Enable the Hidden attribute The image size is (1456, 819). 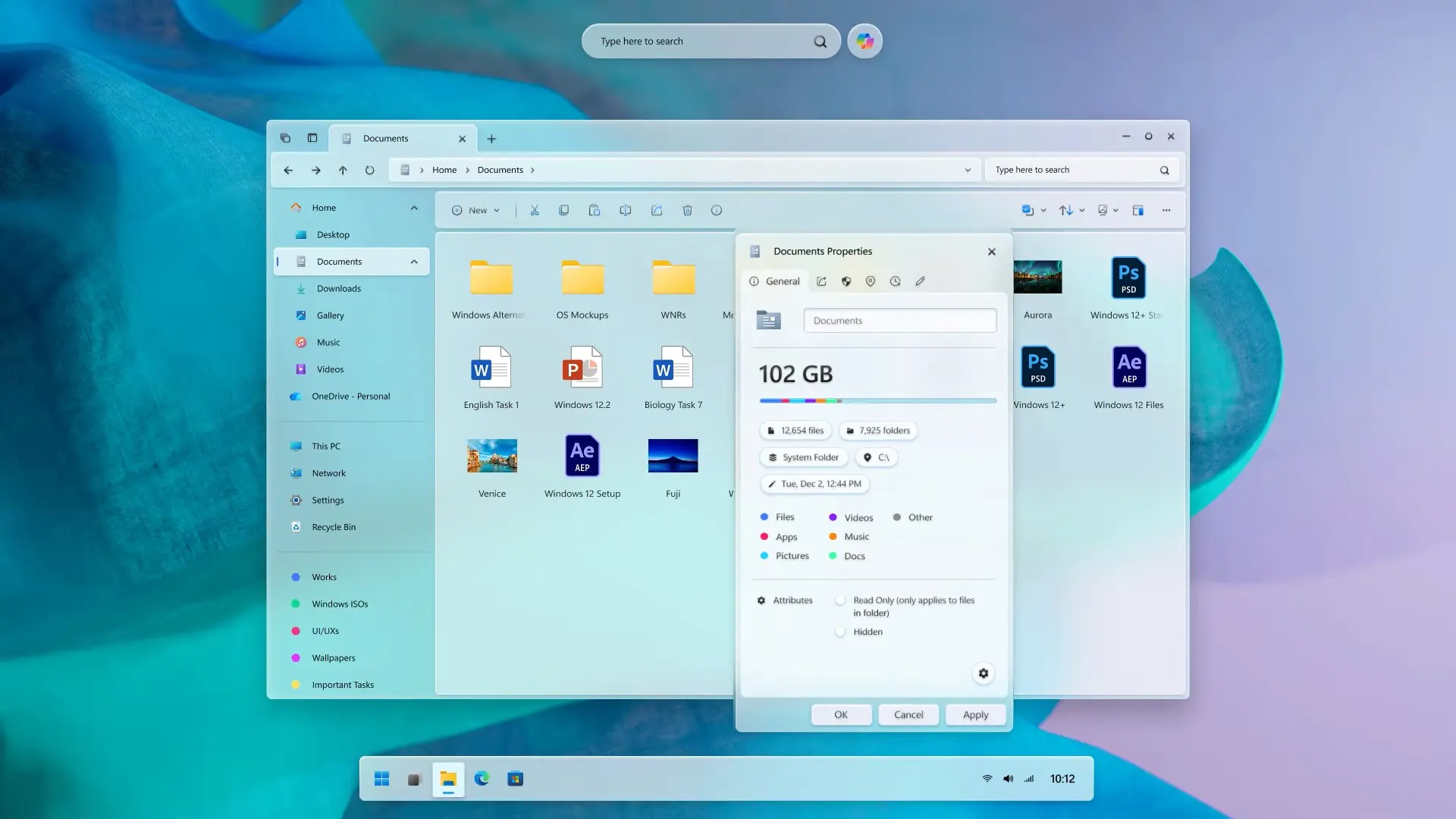pyautogui.click(x=839, y=631)
